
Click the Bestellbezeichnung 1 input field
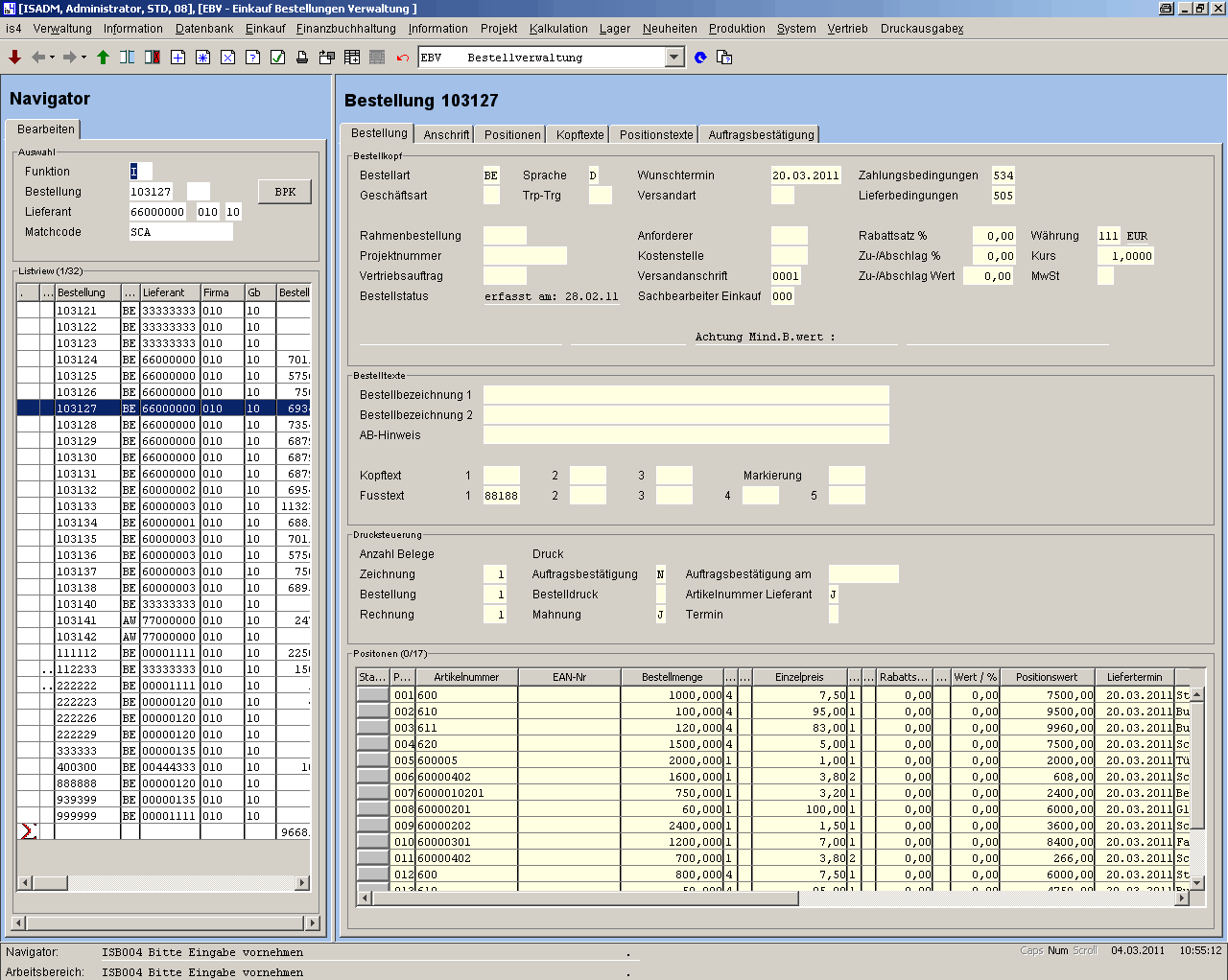pos(686,395)
